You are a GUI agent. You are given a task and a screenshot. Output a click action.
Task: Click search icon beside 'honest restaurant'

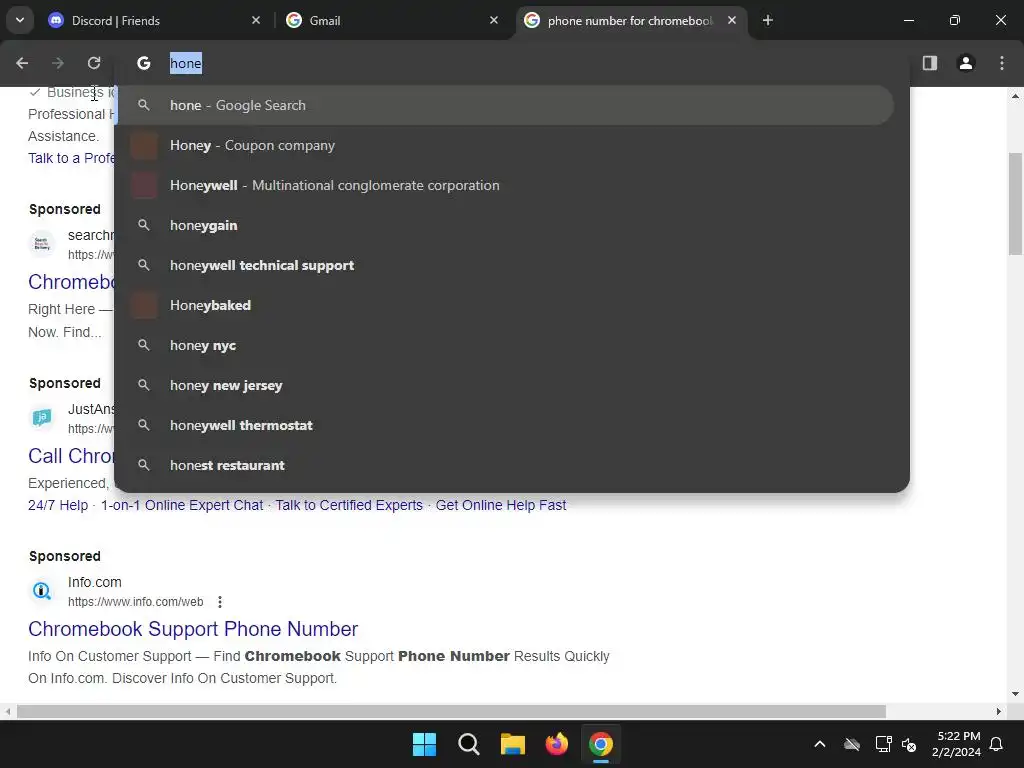click(x=144, y=465)
